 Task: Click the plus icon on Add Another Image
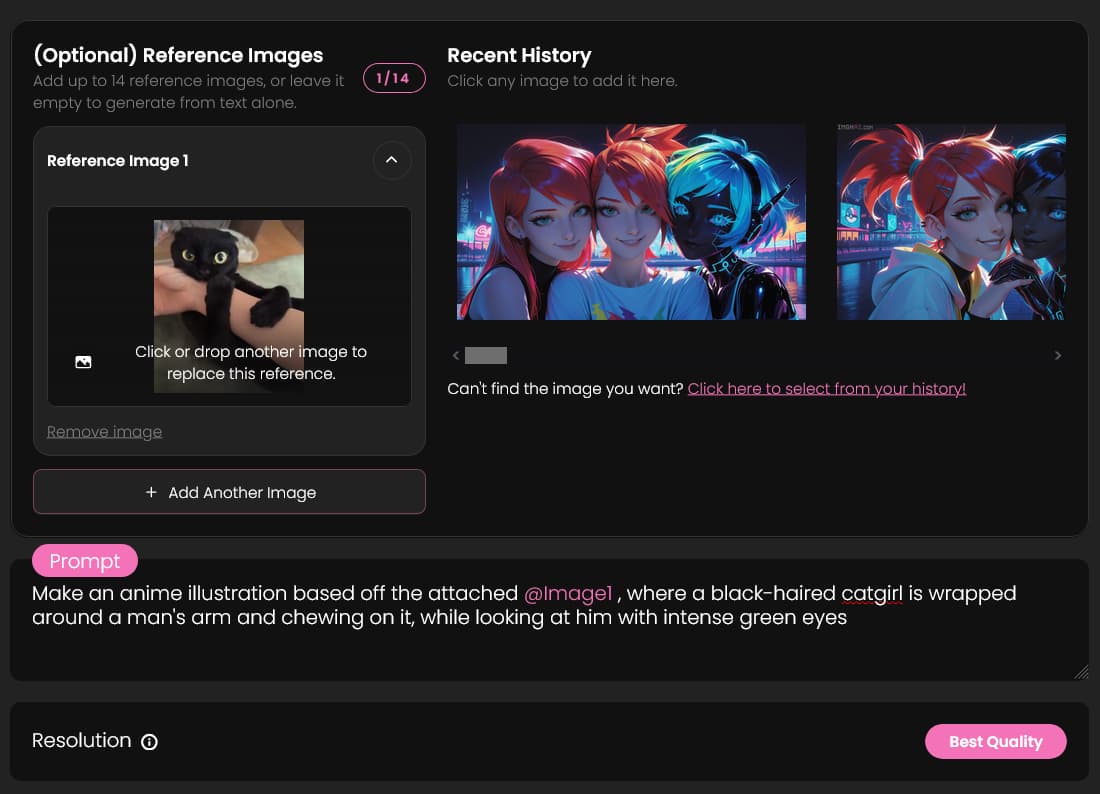pyautogui.click(x=151, y=492)
